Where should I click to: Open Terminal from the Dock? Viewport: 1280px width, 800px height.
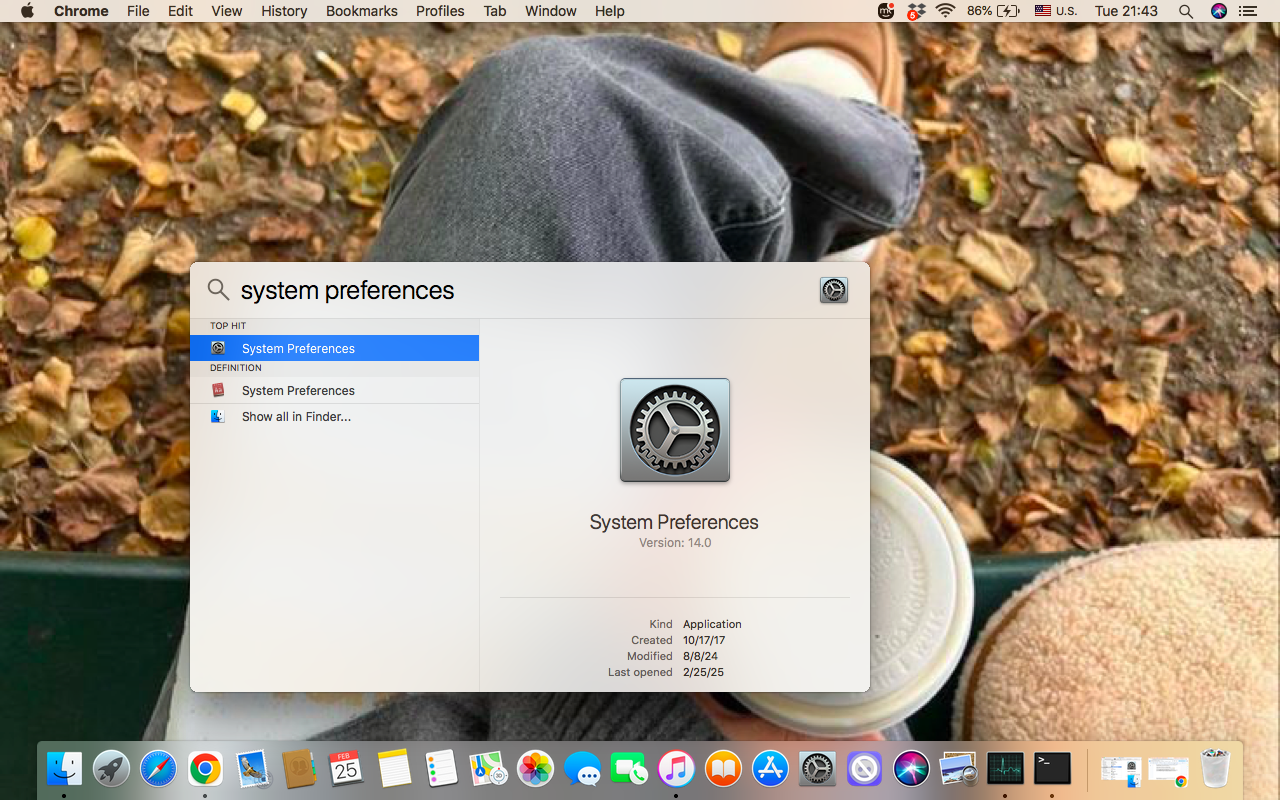click(x=1052, y=769)
